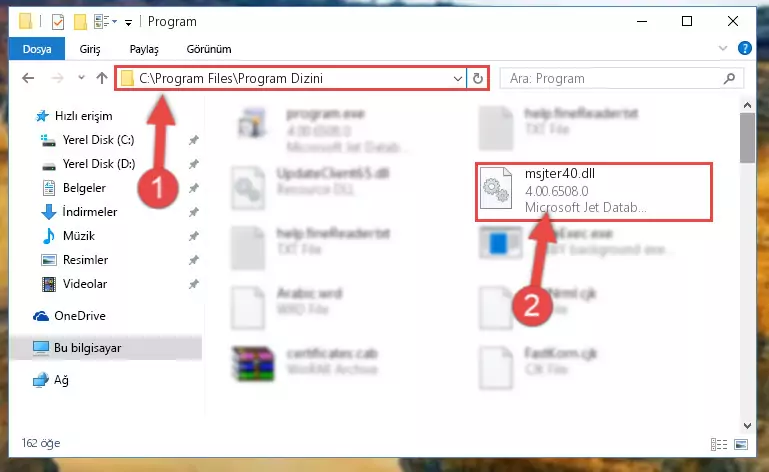Select the Görünüm ribbon tab

(209, 49)
